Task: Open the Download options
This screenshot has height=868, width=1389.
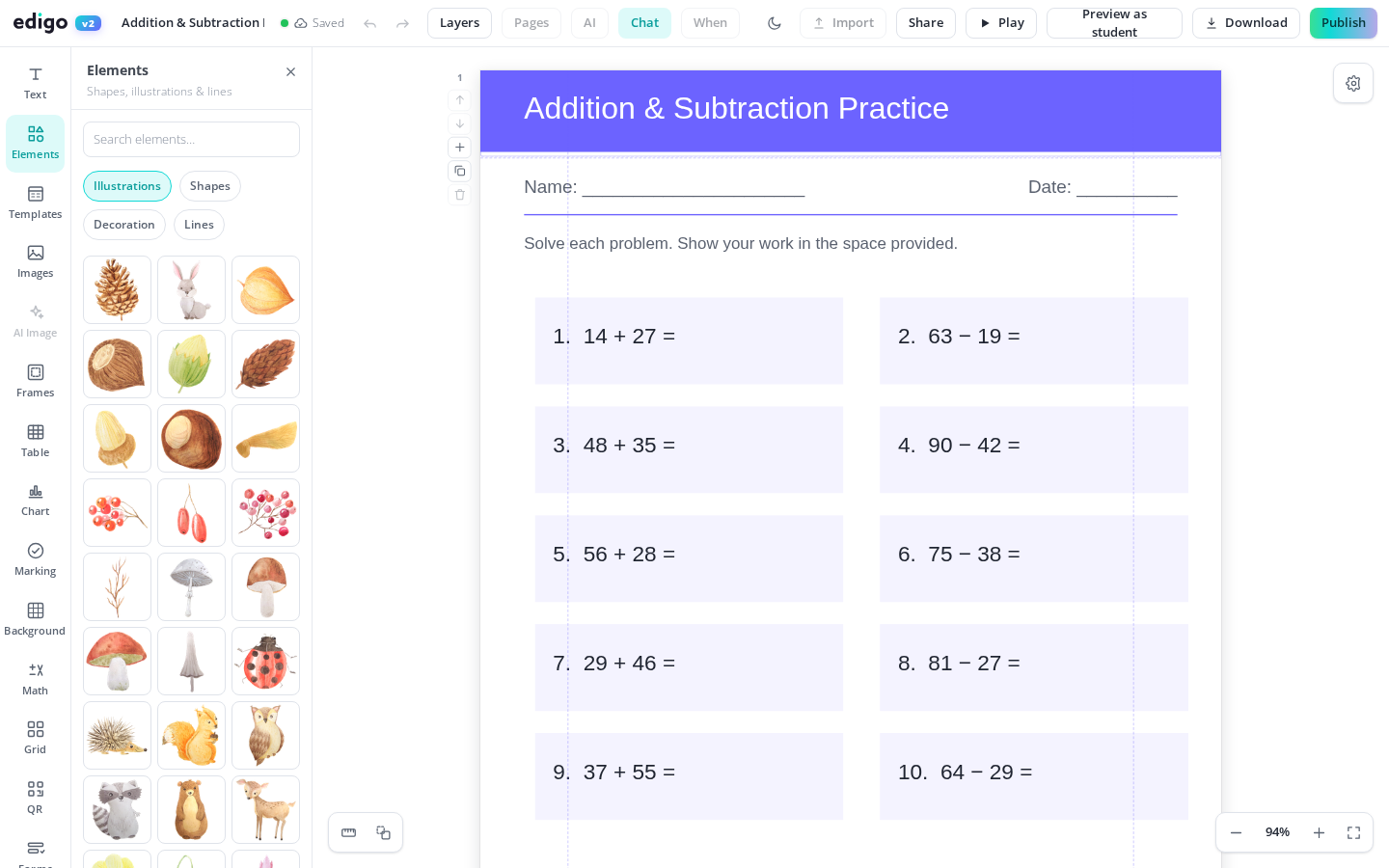Action: point(1246,23)
